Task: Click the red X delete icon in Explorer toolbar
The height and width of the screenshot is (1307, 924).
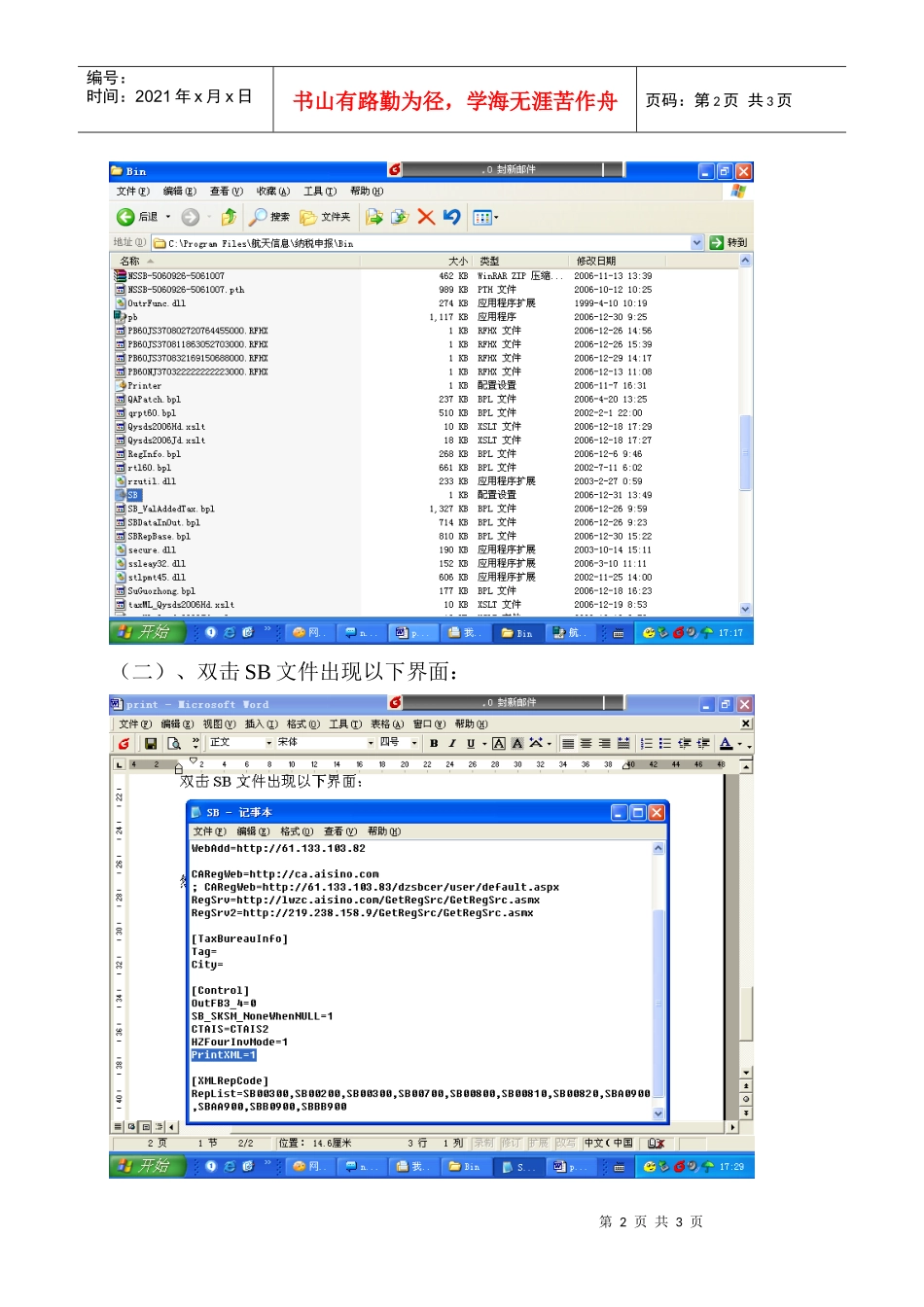Action: pyautogui.click(x=426, y=217)
